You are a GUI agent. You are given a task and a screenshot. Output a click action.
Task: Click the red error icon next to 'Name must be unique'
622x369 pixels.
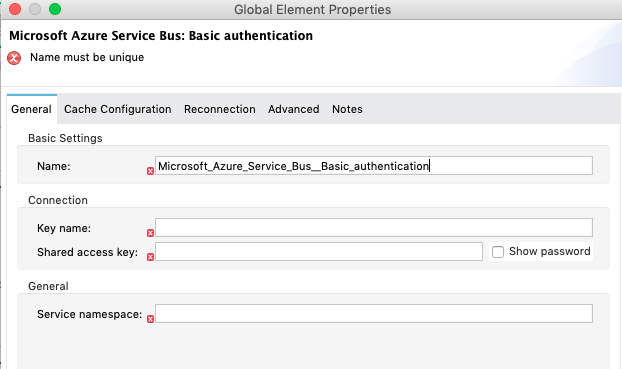(14, 58)
